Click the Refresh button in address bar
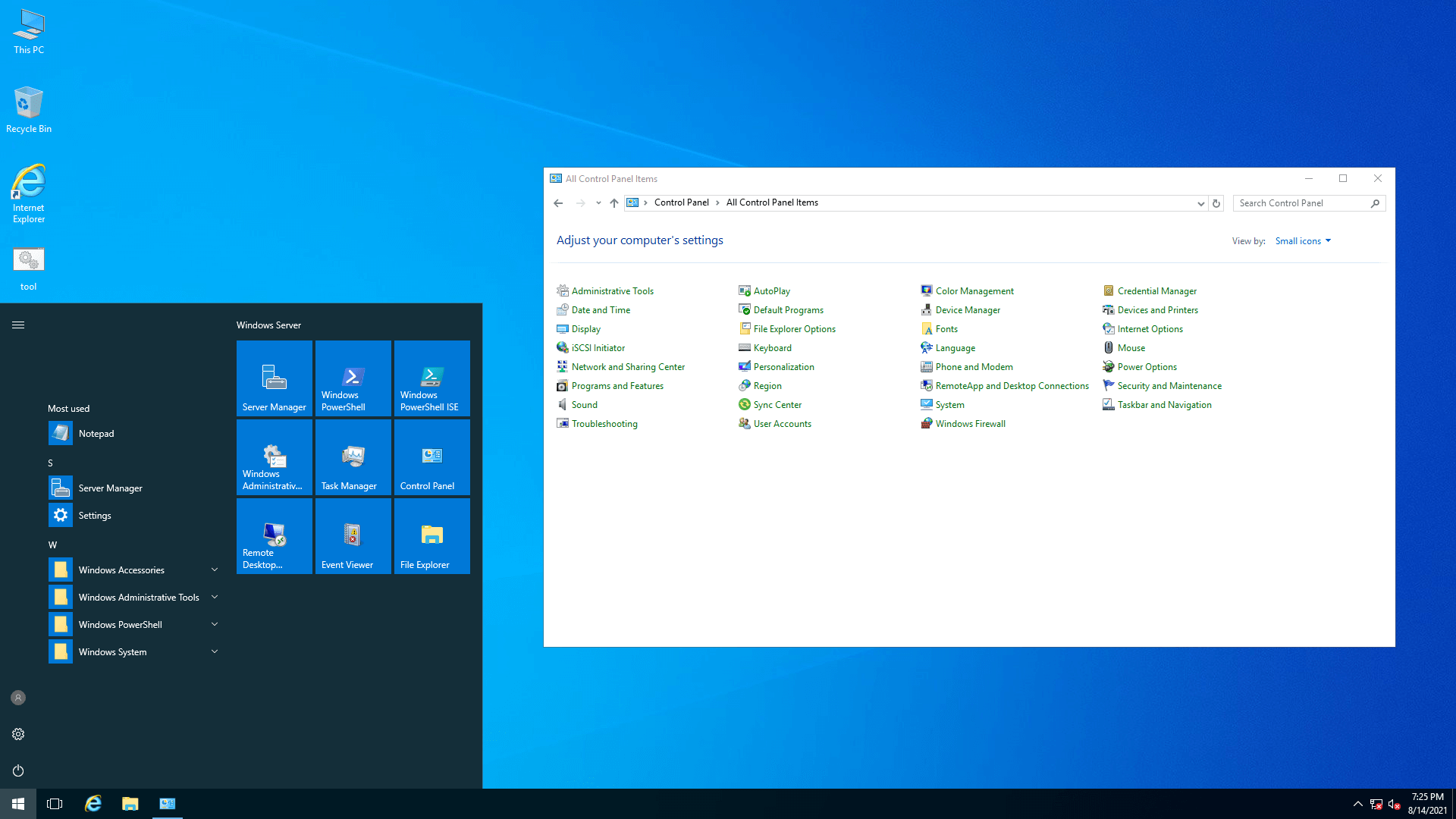 pyautogui.click(x=1216, y=203)
